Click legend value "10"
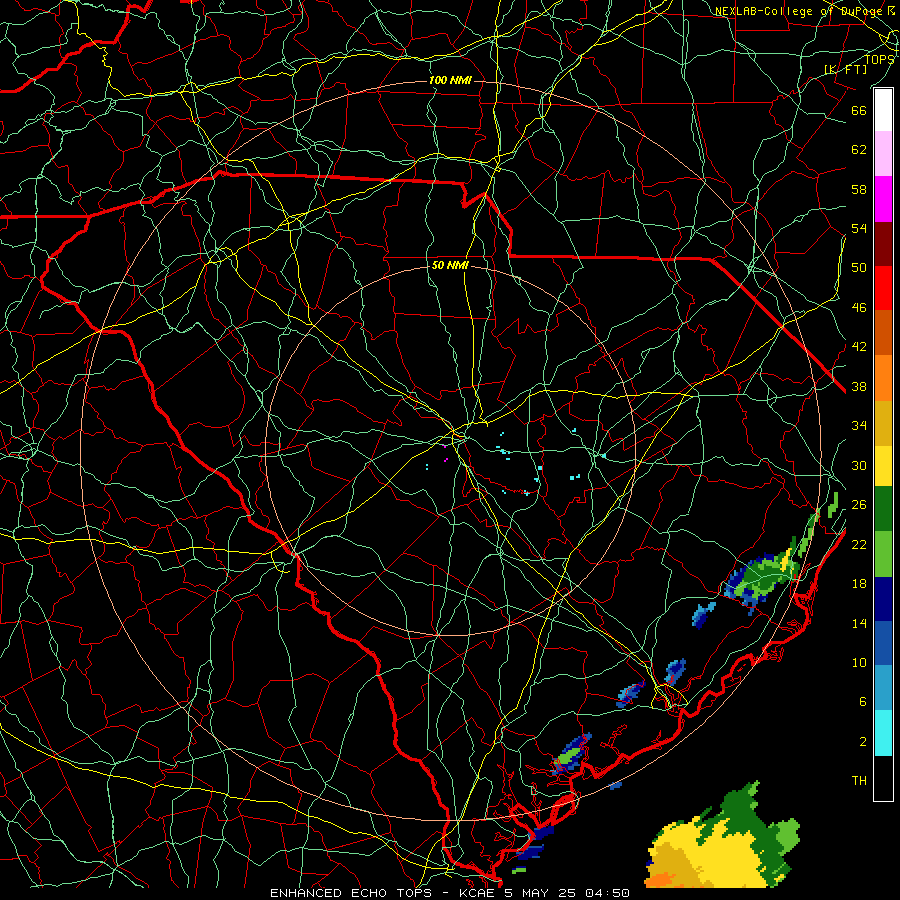 [x=859, y=663]
